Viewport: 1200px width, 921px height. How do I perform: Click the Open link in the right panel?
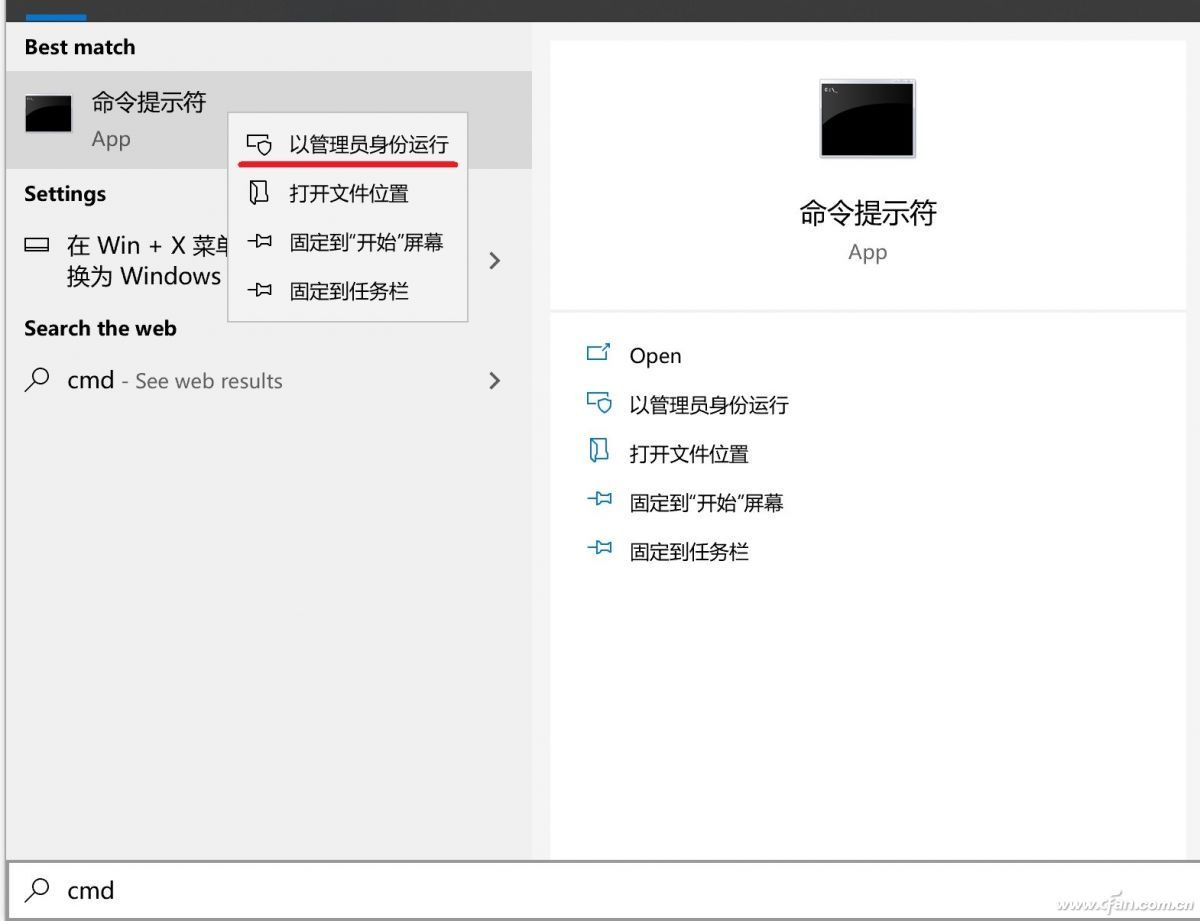655,355
